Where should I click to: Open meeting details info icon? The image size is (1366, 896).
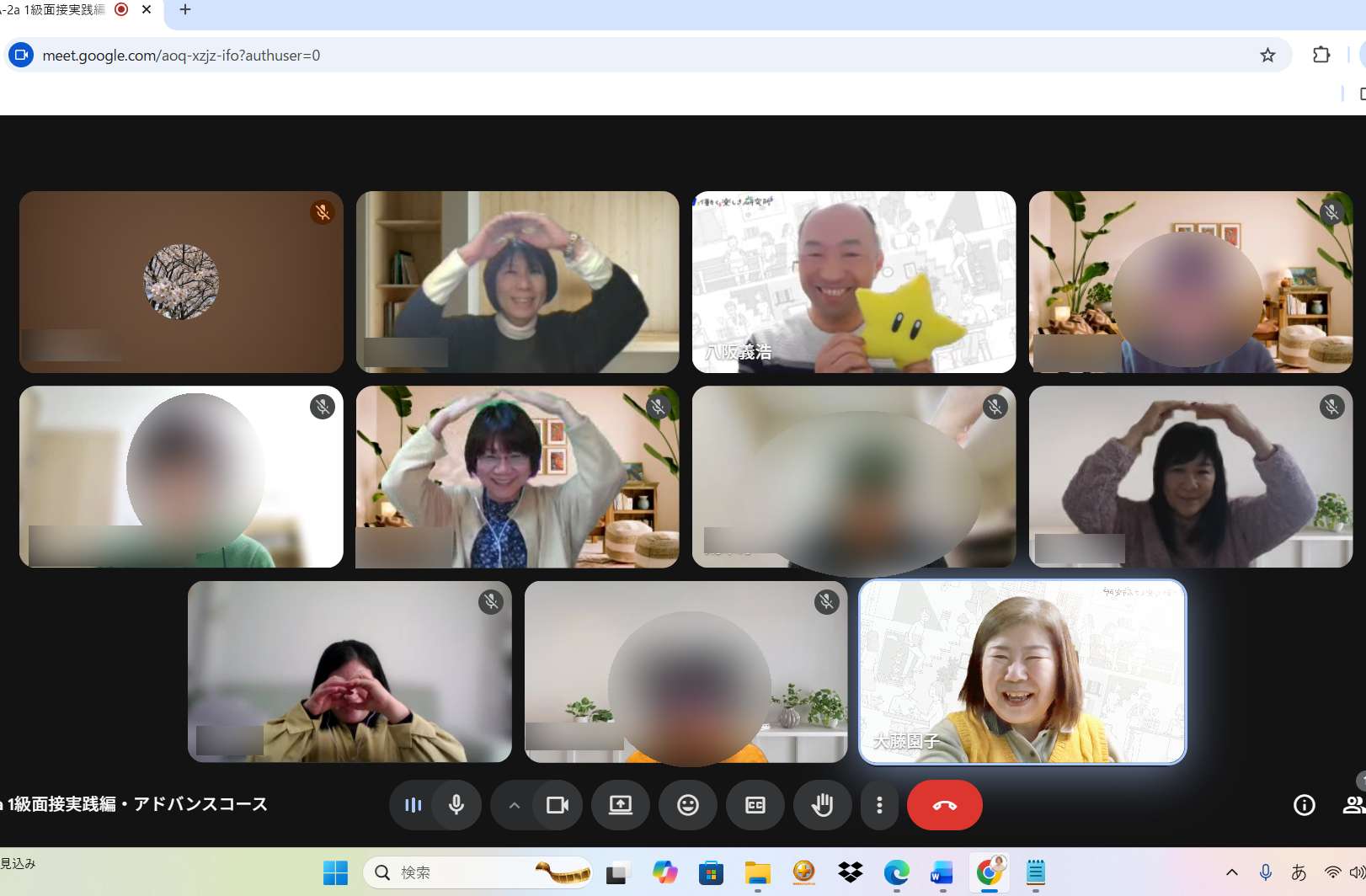point(1304,805)
